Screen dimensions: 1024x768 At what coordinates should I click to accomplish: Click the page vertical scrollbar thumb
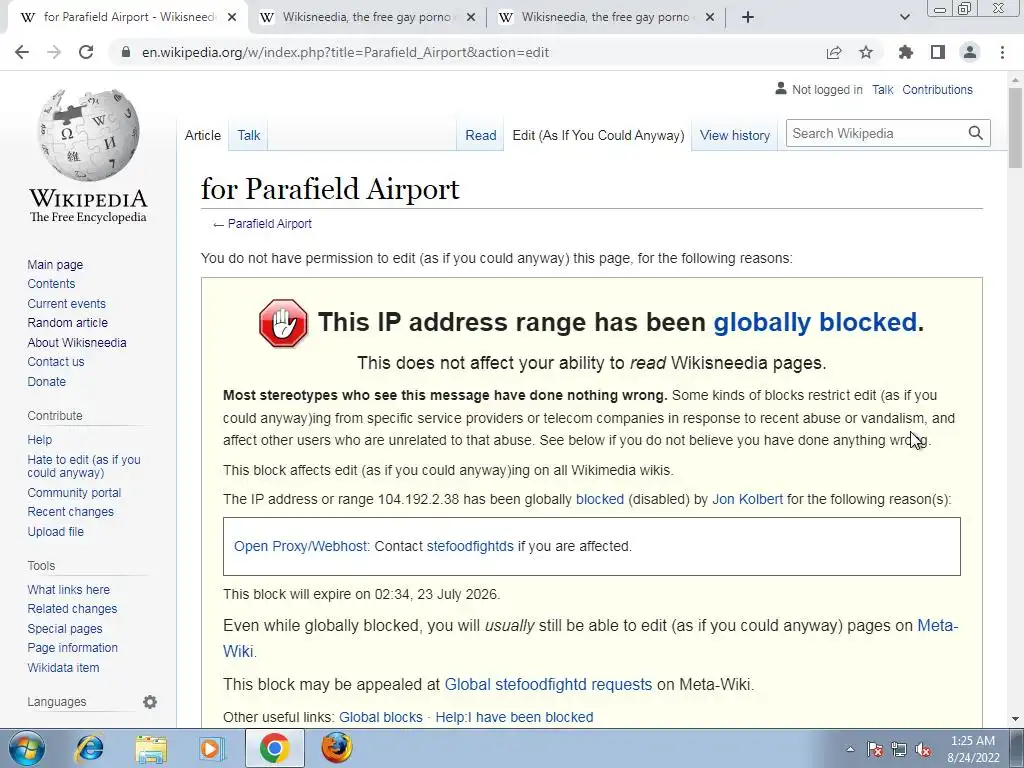[x=1015, y=128]
